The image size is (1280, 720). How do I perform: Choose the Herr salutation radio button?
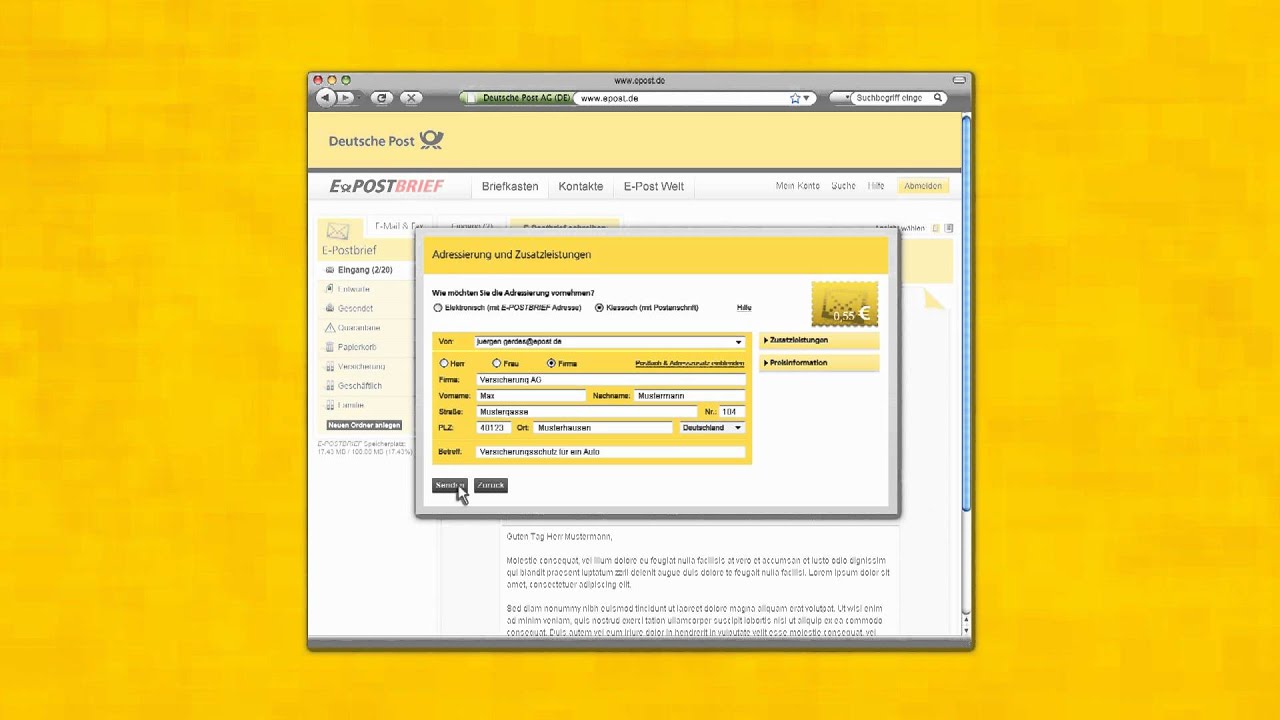pos(444,363)
